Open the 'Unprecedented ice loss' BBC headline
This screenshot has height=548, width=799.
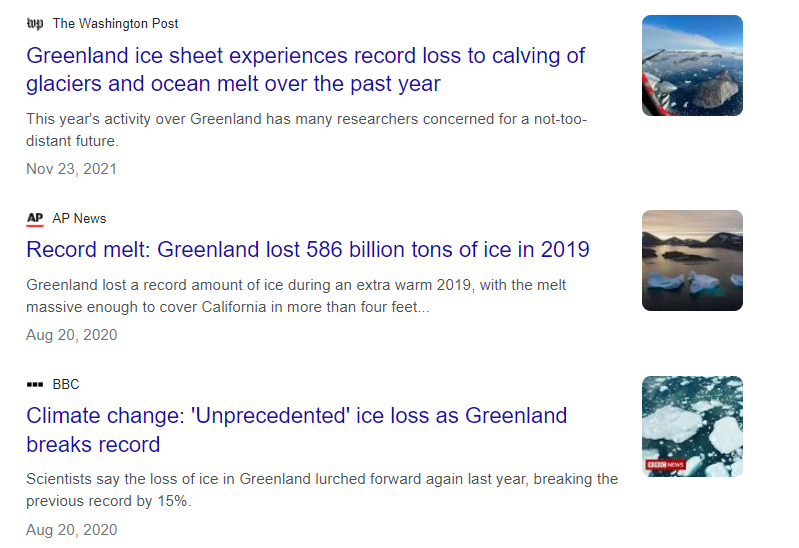pos(297,430)
